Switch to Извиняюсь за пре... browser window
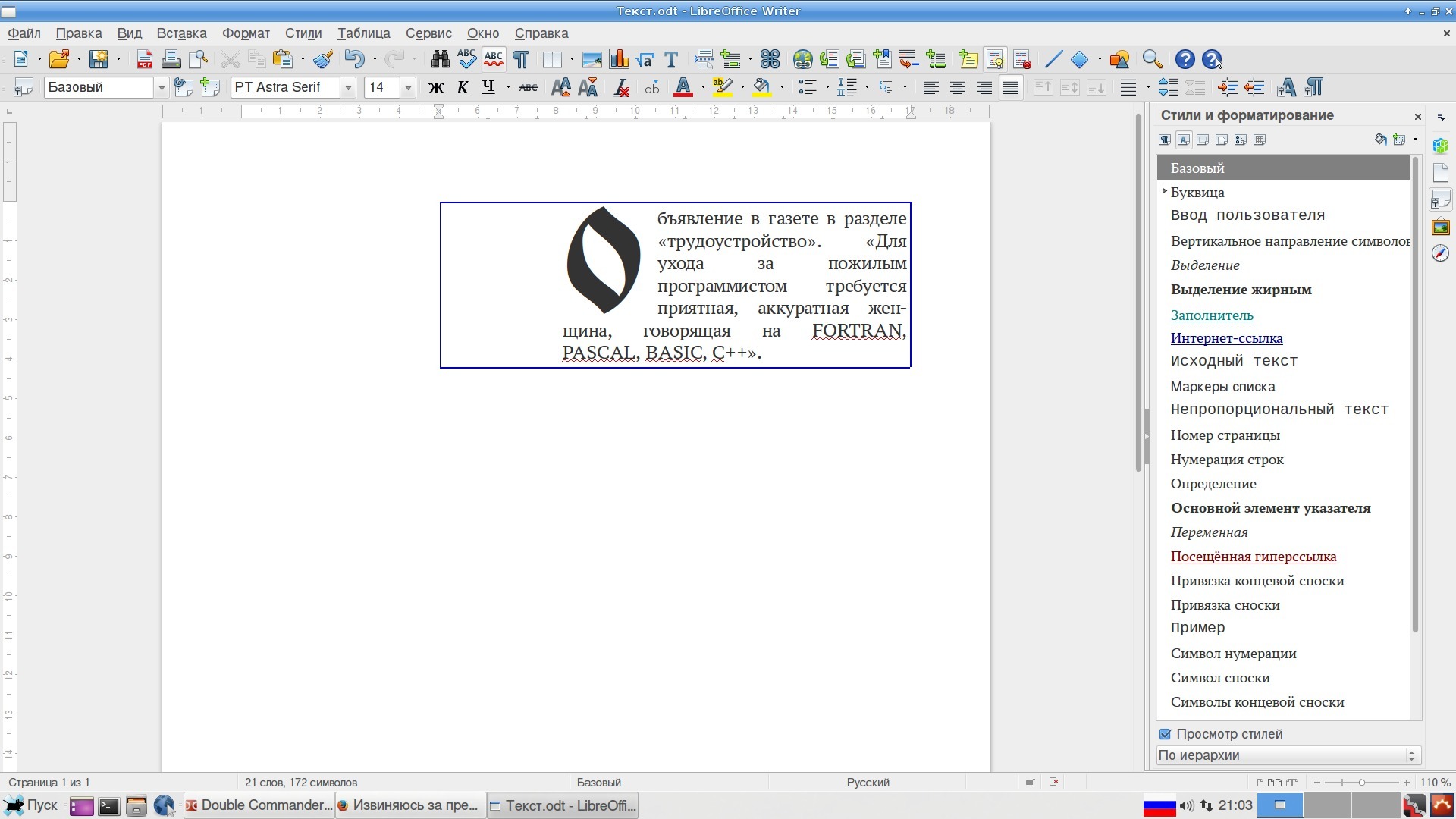Image resolution: width=1456 pixels, height=819 pixels. 409,805
